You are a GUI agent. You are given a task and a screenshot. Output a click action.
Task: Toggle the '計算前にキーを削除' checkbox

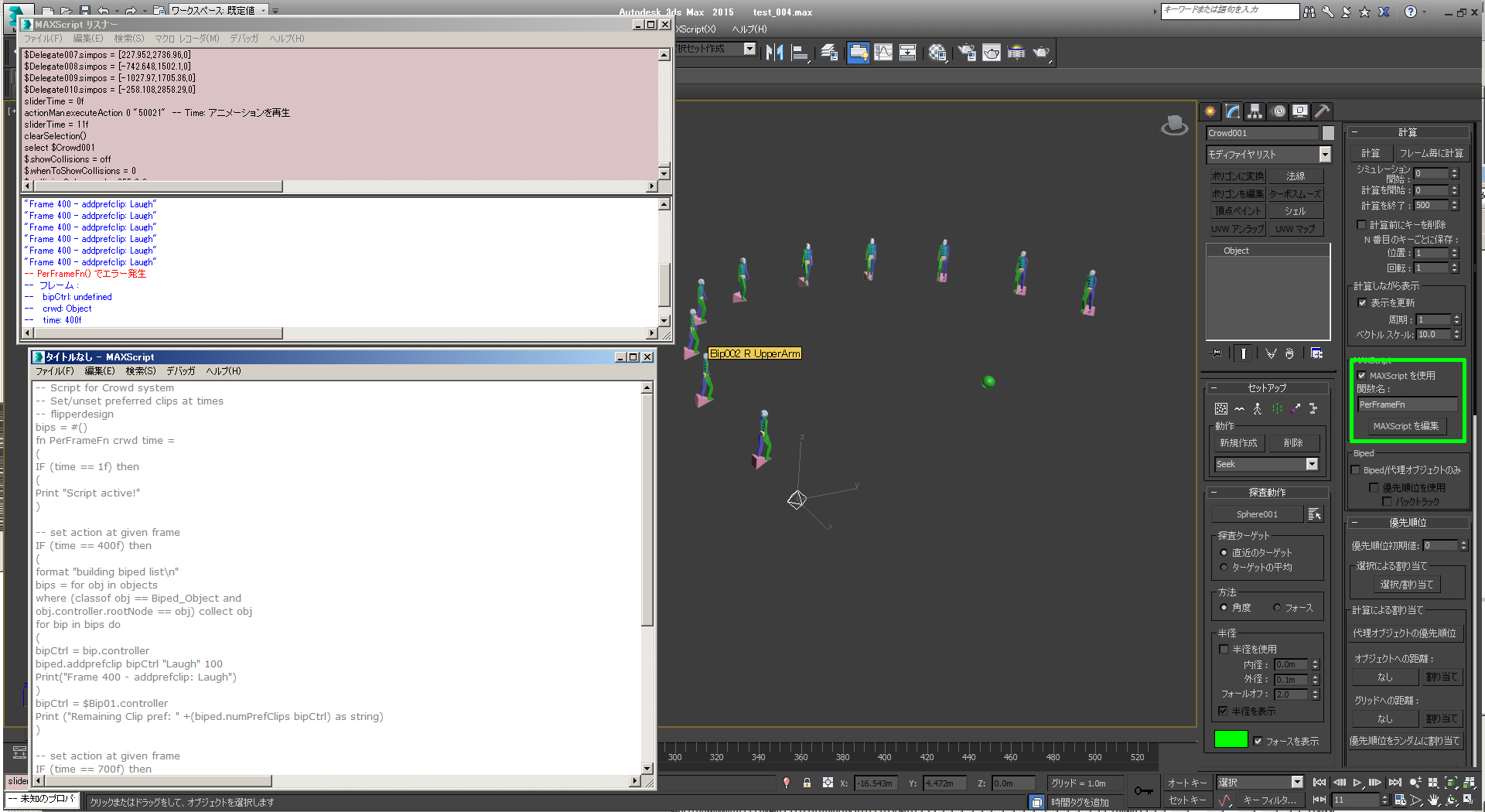tap(1361, 225)
